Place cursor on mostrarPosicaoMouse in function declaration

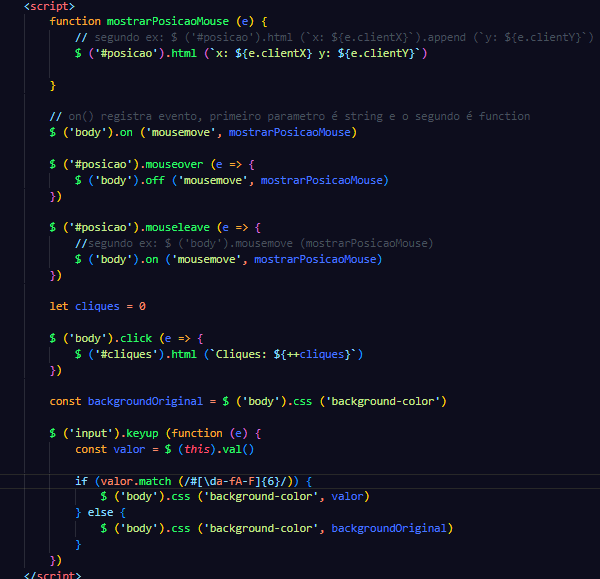168,21
